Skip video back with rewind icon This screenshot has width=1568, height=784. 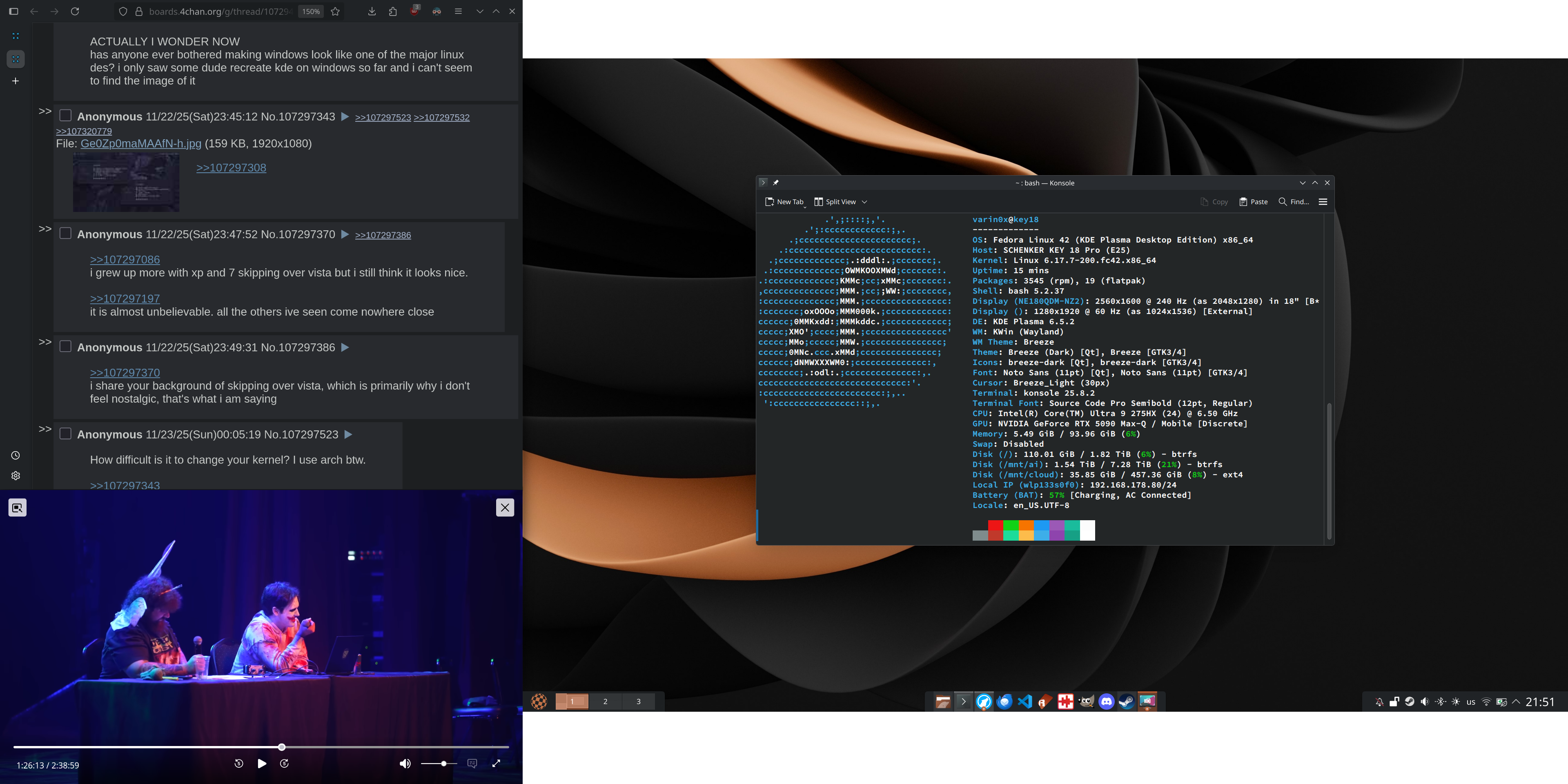click(238, 763)
